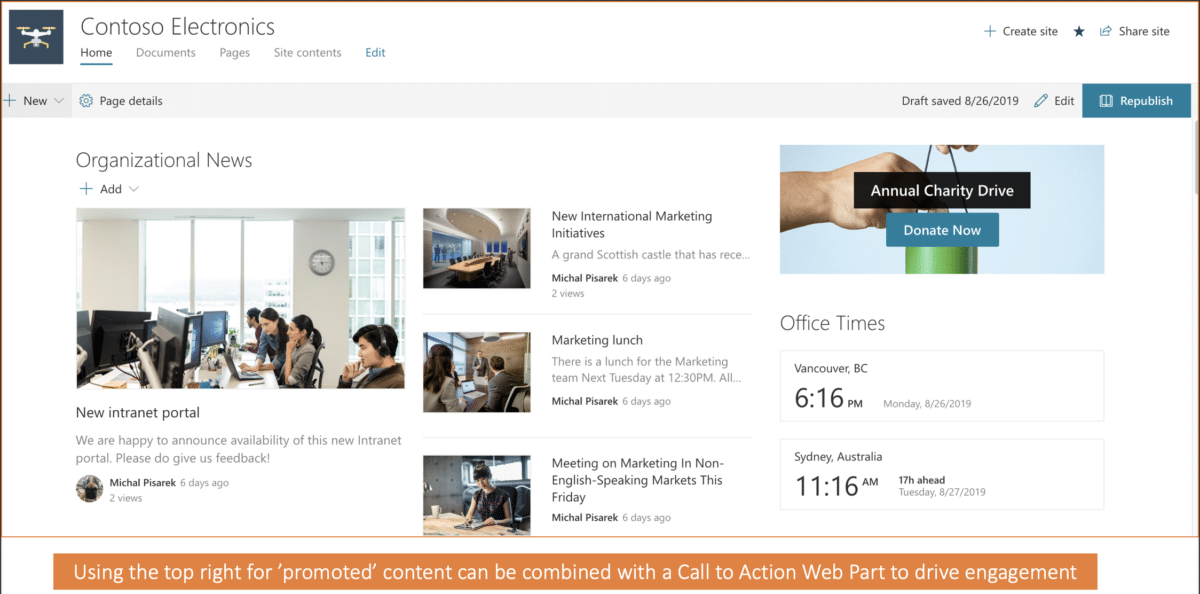Open Michal Pisarek's profile avatar
1200x594 pixels.
(89, 487)
